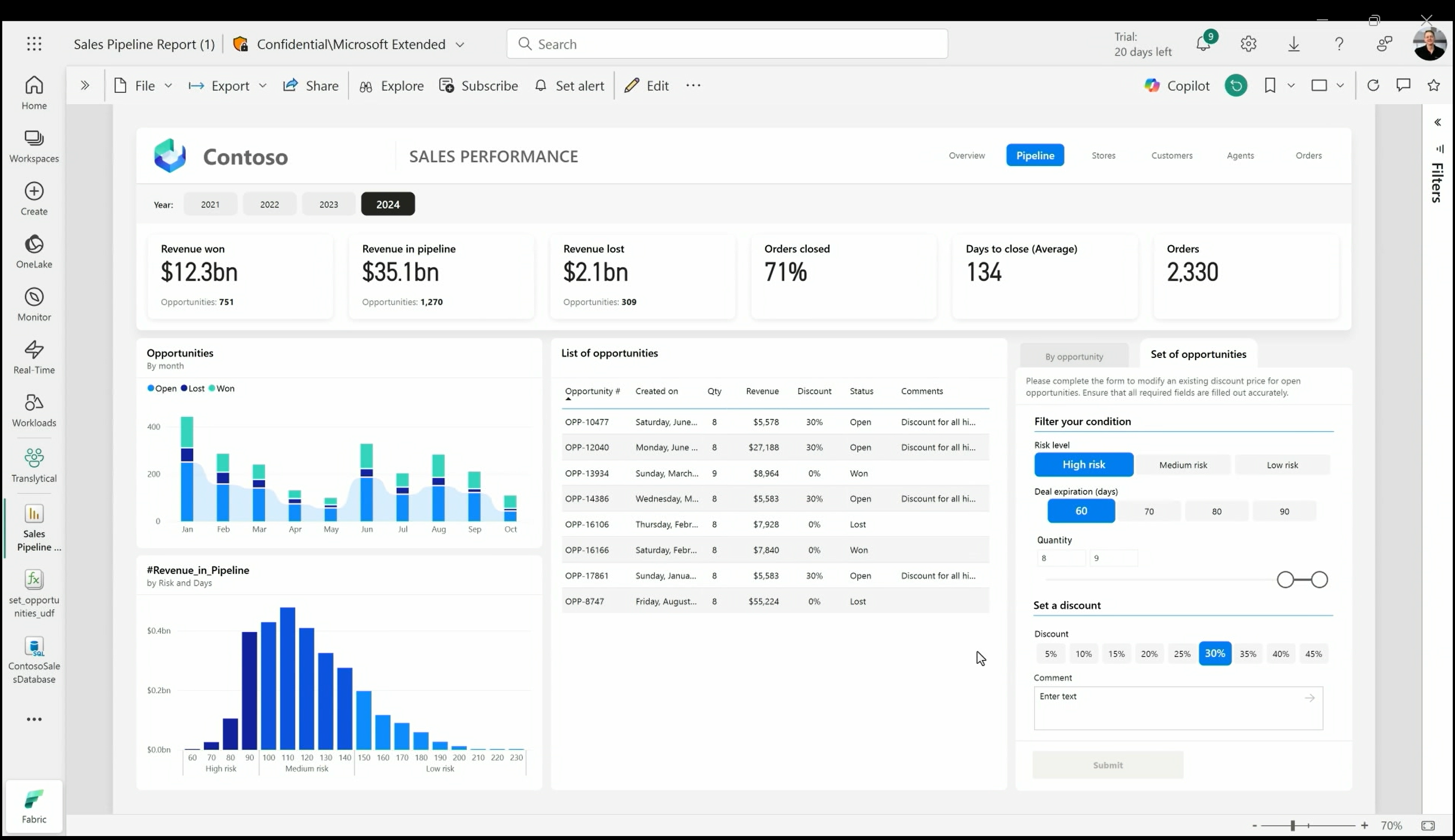Viewport: 1455px width, 840px height.
Task: Open more options ellipsis in toolbar
Action: click(x=693, y=86)
